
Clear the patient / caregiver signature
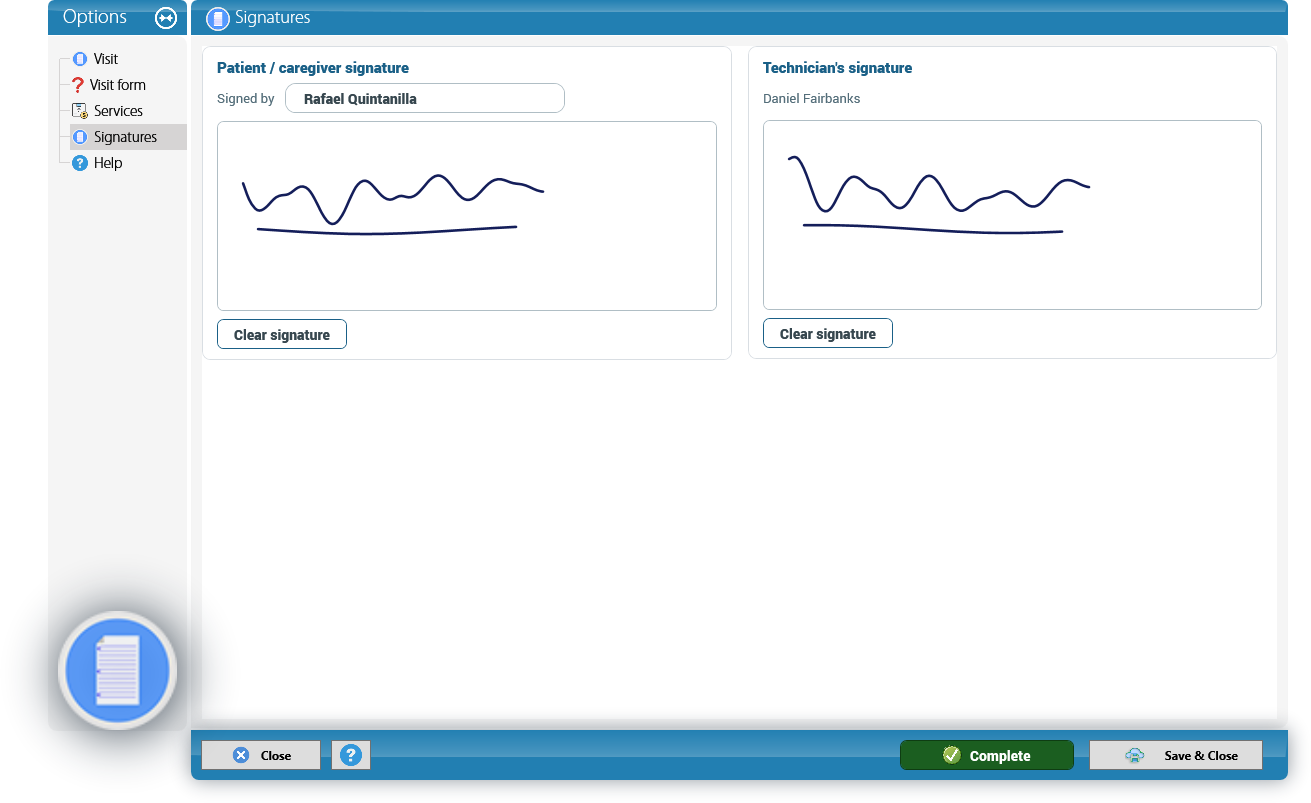282,334
